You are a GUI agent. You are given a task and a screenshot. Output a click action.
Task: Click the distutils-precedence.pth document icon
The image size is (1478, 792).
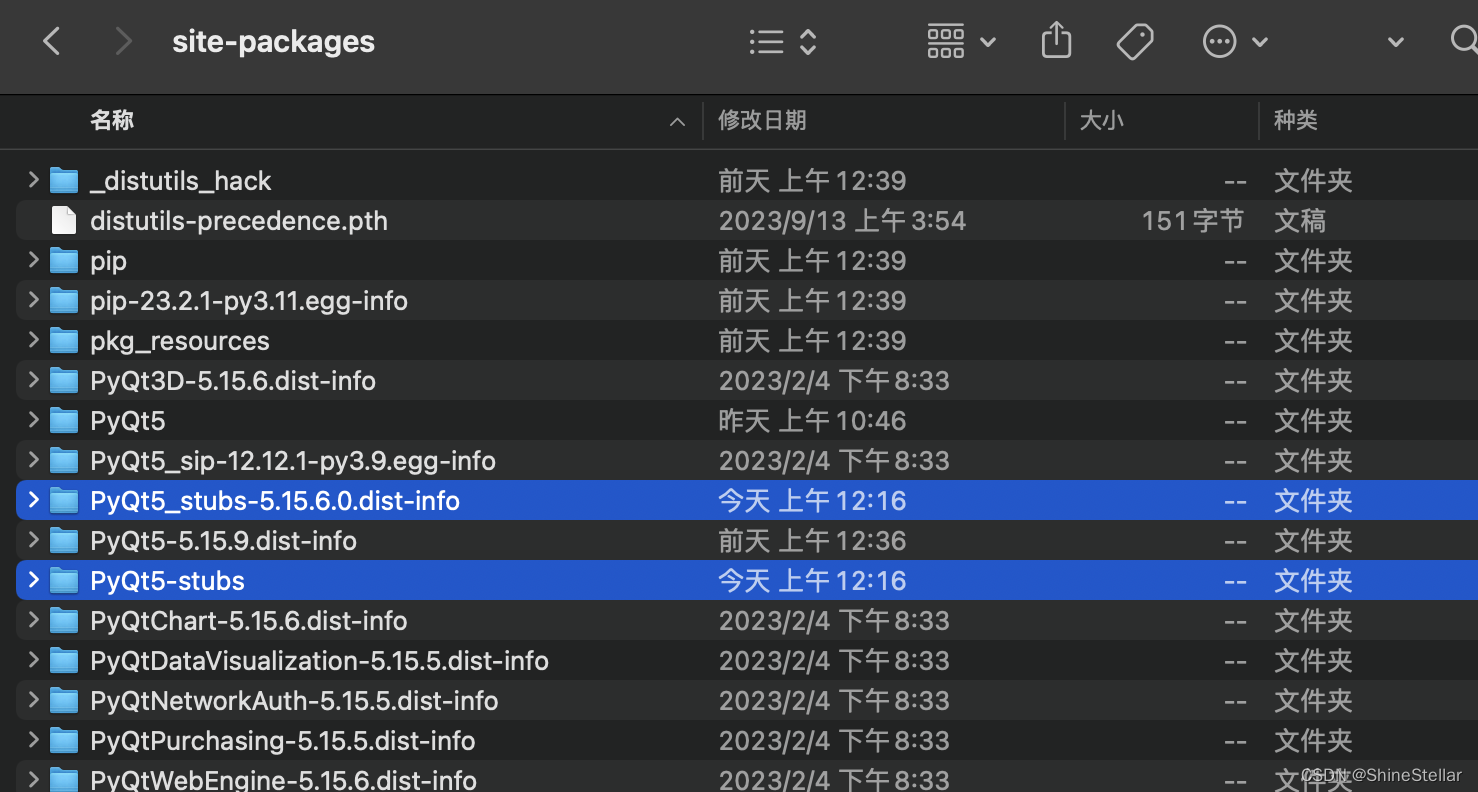click(64, 220)
